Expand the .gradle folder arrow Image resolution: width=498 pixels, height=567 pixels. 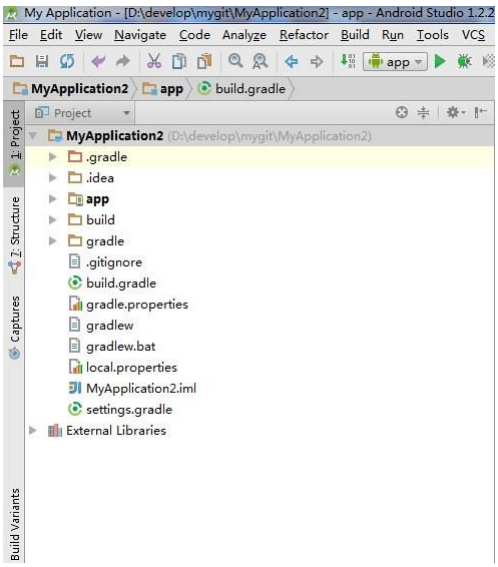click(x=53, y=157)
